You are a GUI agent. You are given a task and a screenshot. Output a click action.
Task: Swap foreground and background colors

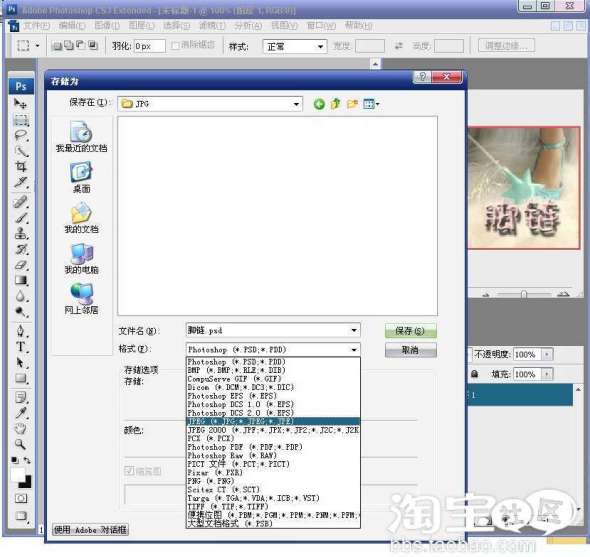point(27,460)
